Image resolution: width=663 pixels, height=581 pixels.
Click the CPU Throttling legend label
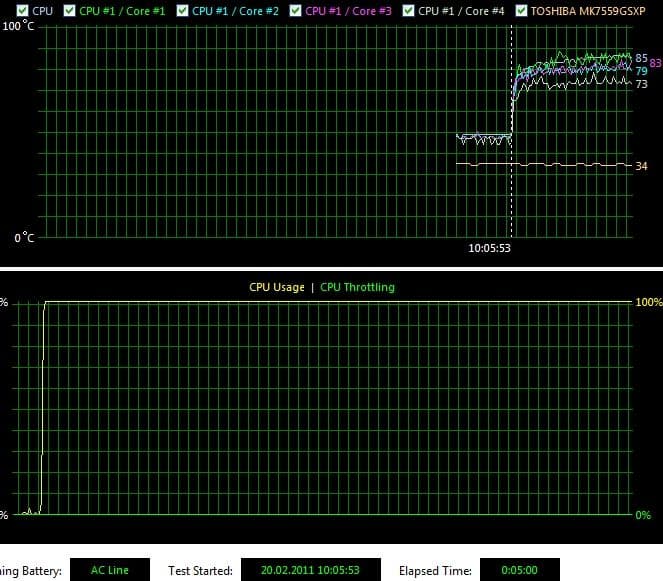click(357, 288)
